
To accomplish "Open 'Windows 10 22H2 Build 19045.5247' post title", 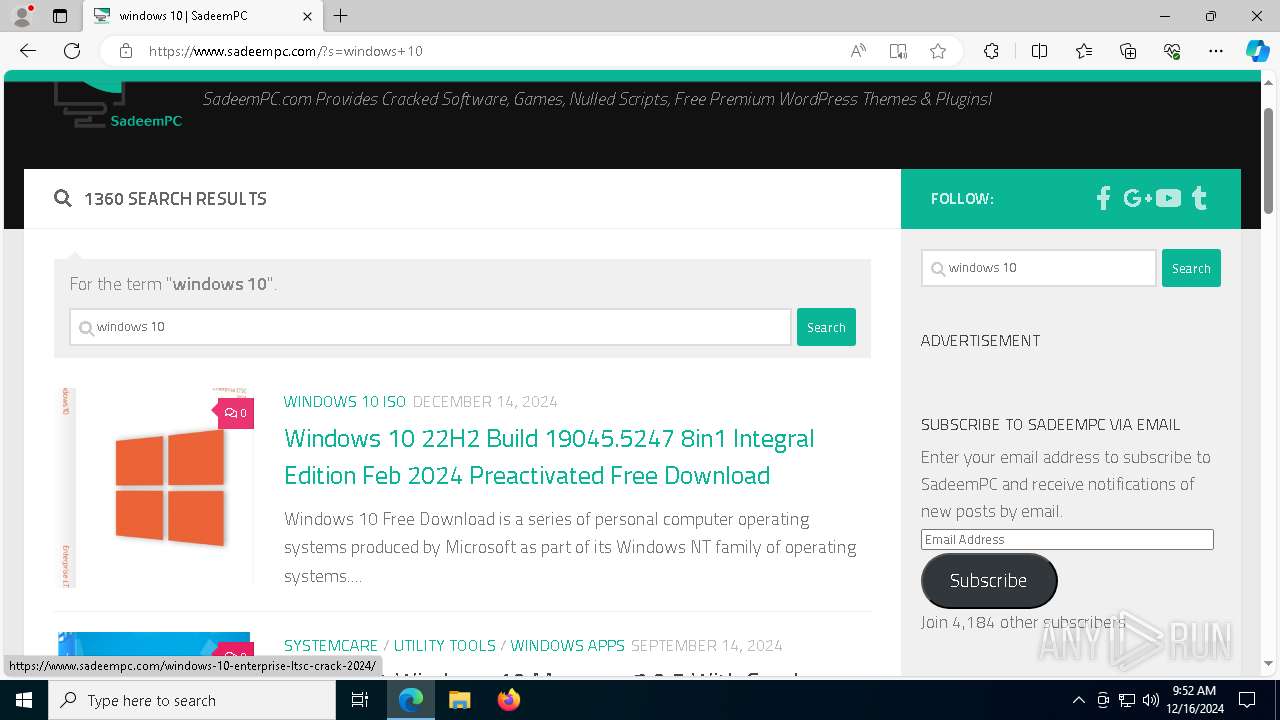I will point(549,457).
